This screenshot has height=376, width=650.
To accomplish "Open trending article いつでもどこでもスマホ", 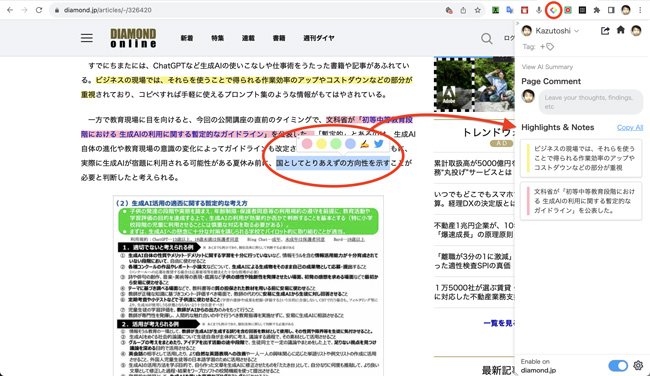I will pos(474,199).
